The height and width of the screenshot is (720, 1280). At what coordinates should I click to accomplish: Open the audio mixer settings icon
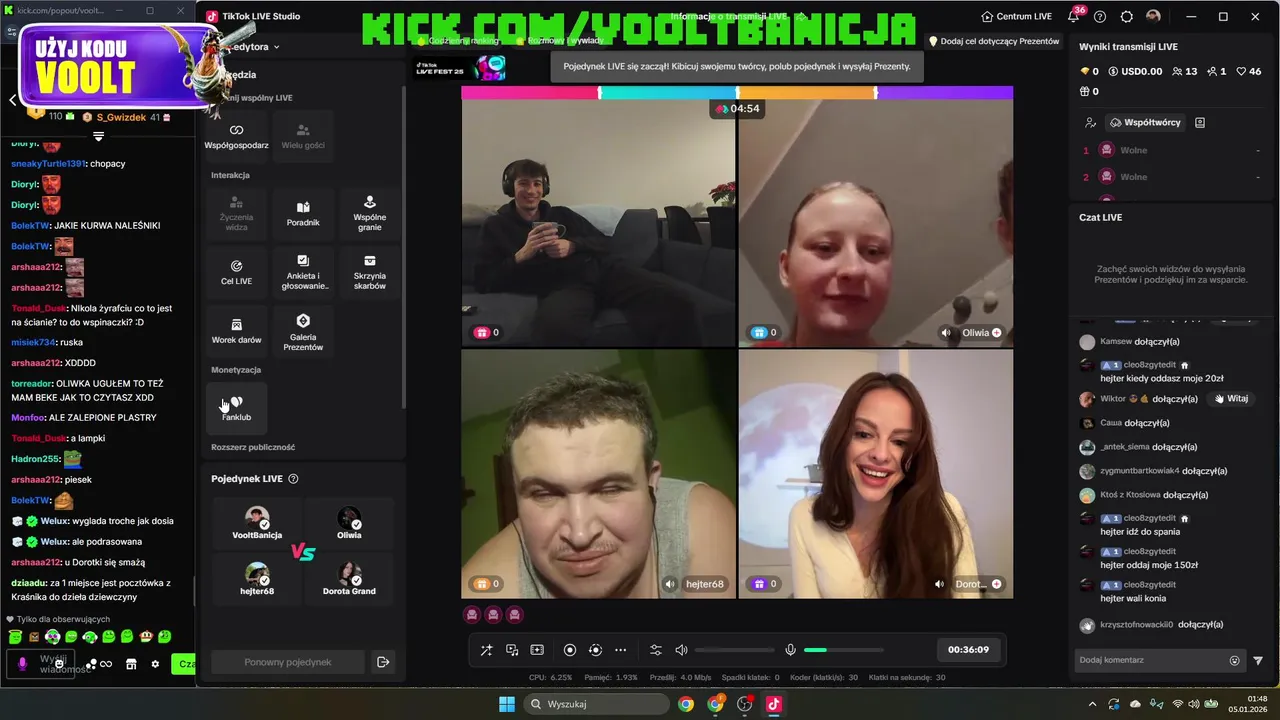coord(656,650)
